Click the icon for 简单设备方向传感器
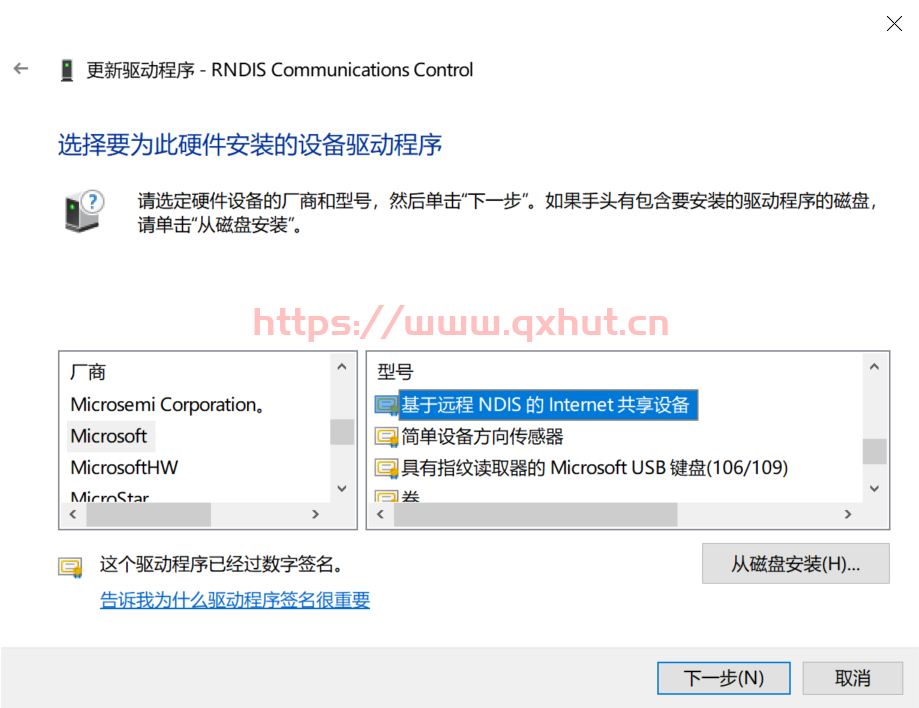Screen dimensions: 919x708 point(386,437)
